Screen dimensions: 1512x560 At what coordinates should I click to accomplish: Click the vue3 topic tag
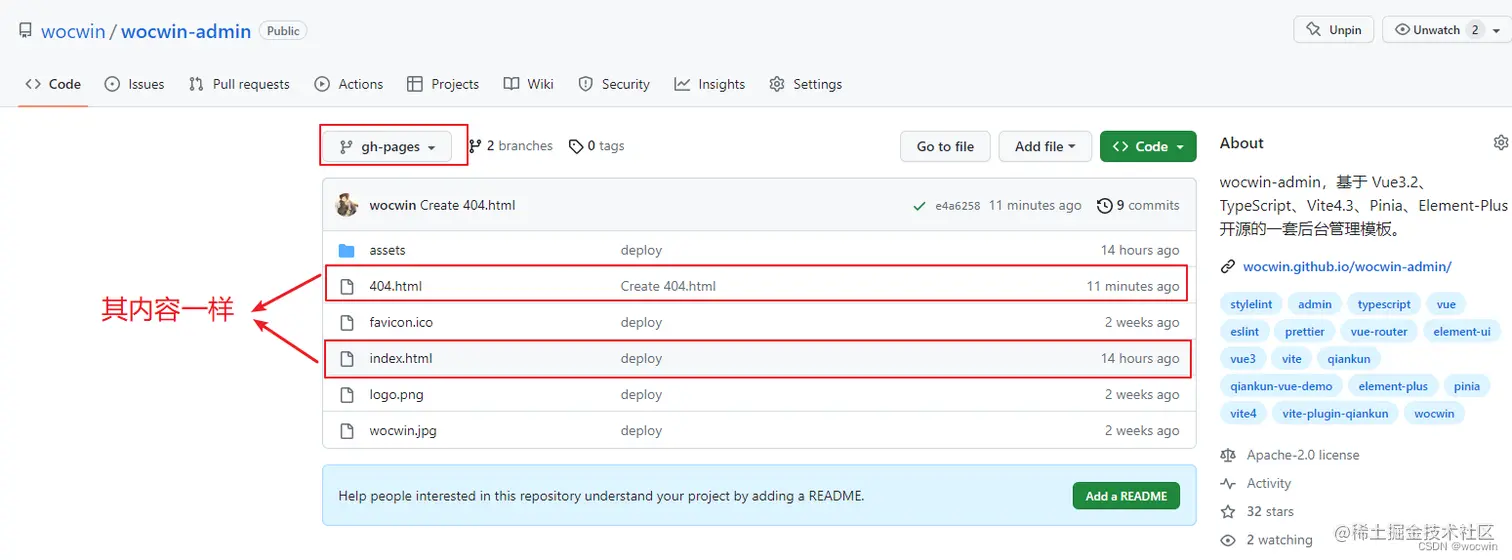click(1243, 358)
